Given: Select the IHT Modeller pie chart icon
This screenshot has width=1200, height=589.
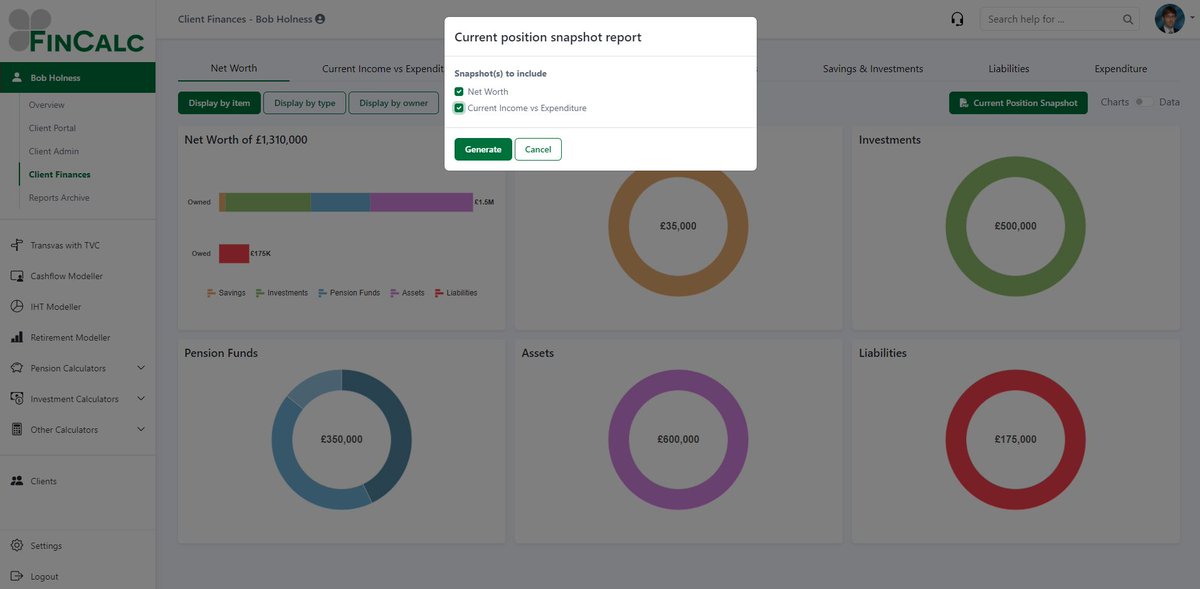Looking at the screenshot, I should point(18,306).
